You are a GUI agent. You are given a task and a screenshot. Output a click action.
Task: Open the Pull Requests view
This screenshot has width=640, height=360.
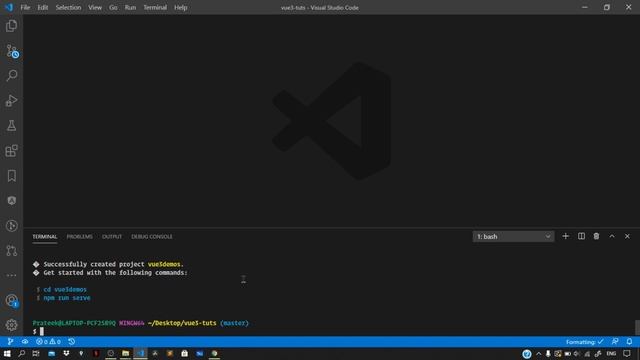[x=11, y=251]
